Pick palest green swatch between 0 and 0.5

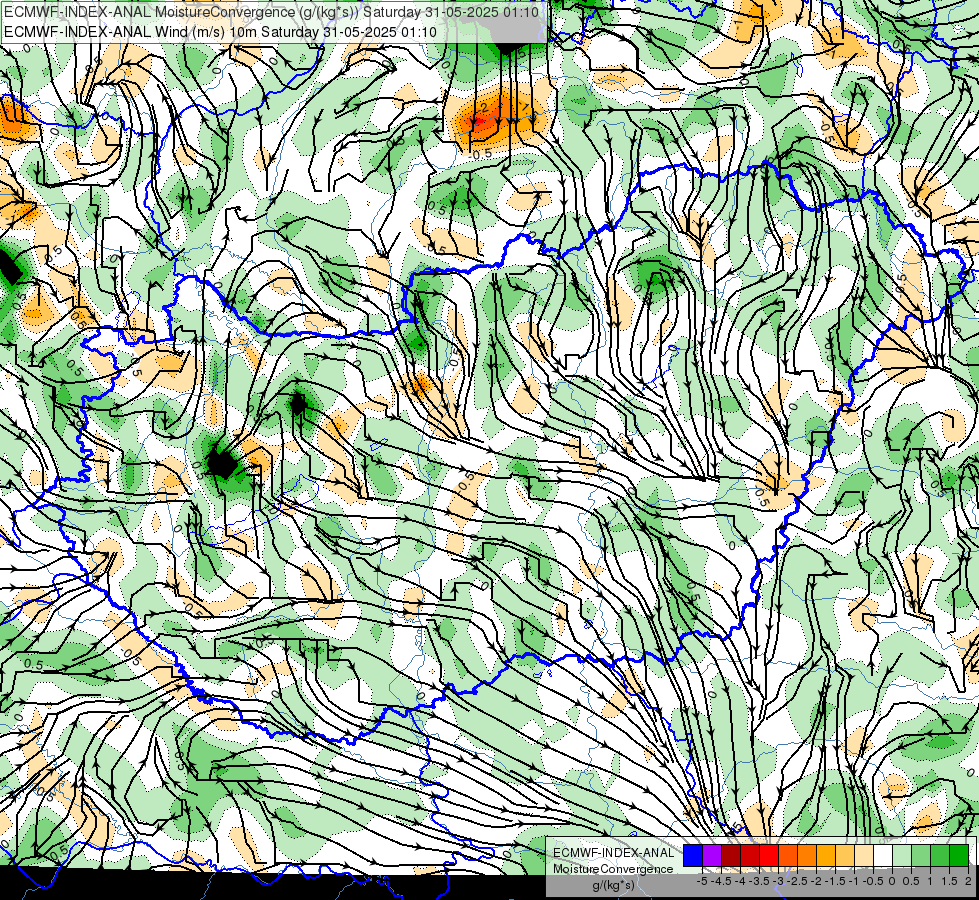902,855
